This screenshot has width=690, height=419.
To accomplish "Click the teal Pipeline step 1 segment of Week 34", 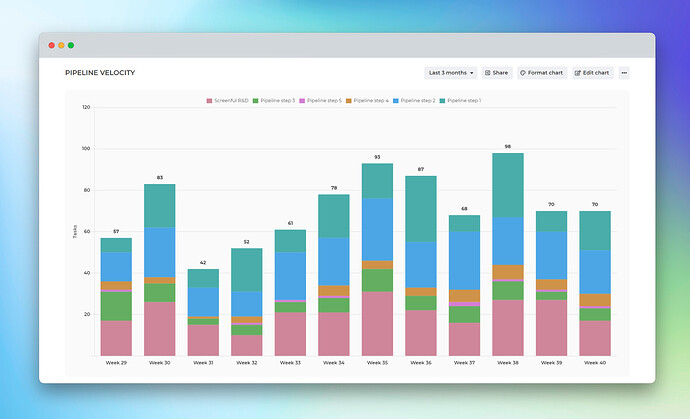I will (334, 216).
